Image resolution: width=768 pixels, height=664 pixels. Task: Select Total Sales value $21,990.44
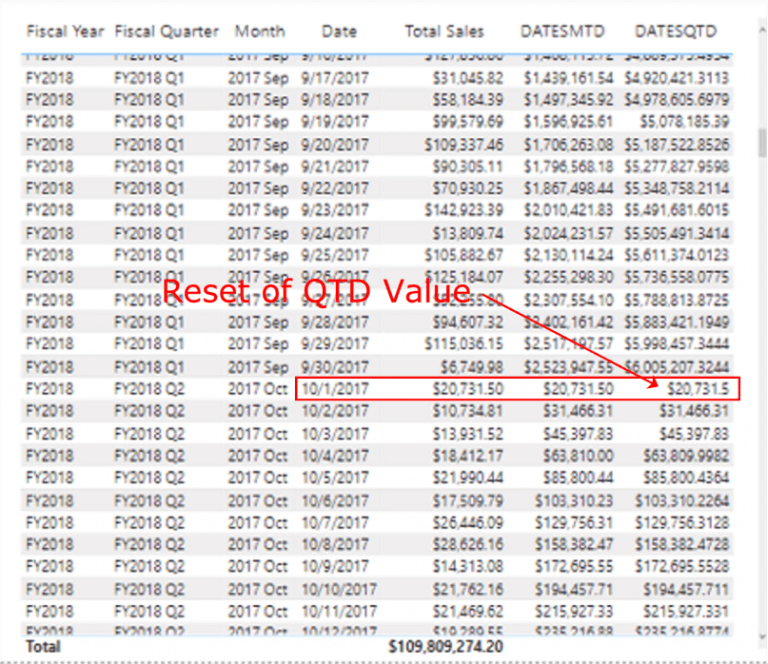468,477
